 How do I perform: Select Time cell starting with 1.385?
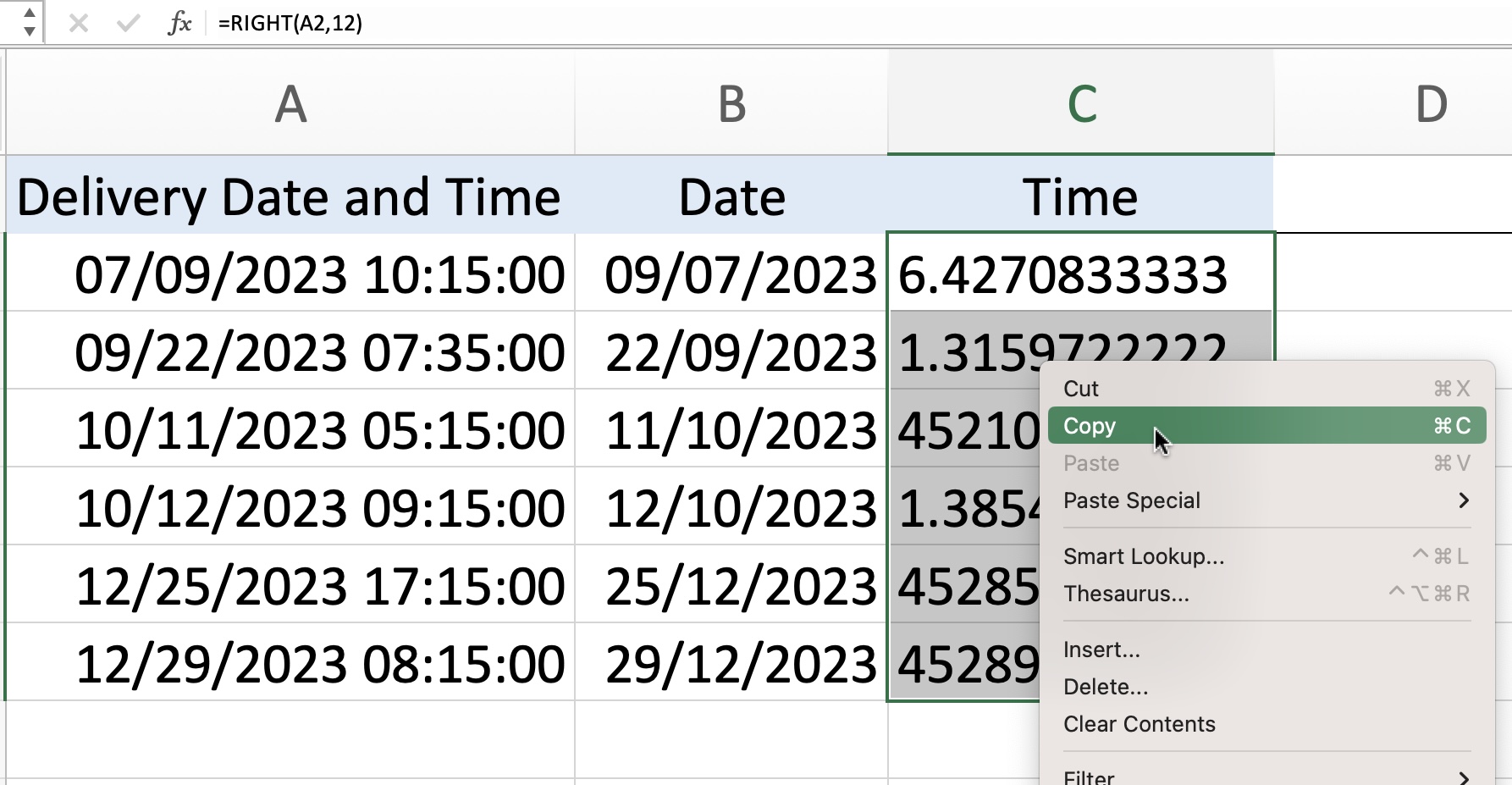pyautogui.click(x=965, y=507)
